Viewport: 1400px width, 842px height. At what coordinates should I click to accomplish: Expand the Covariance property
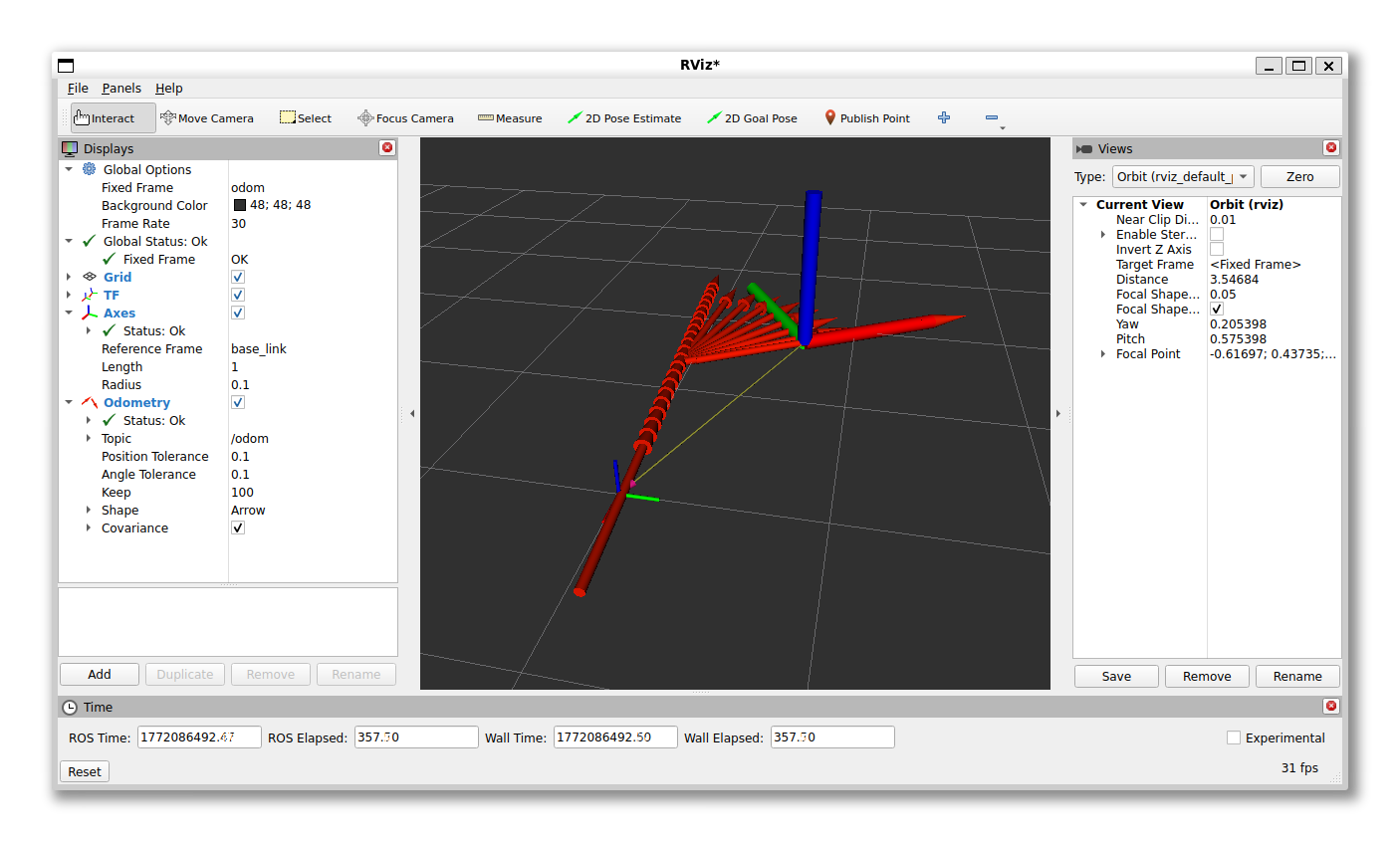89,528
